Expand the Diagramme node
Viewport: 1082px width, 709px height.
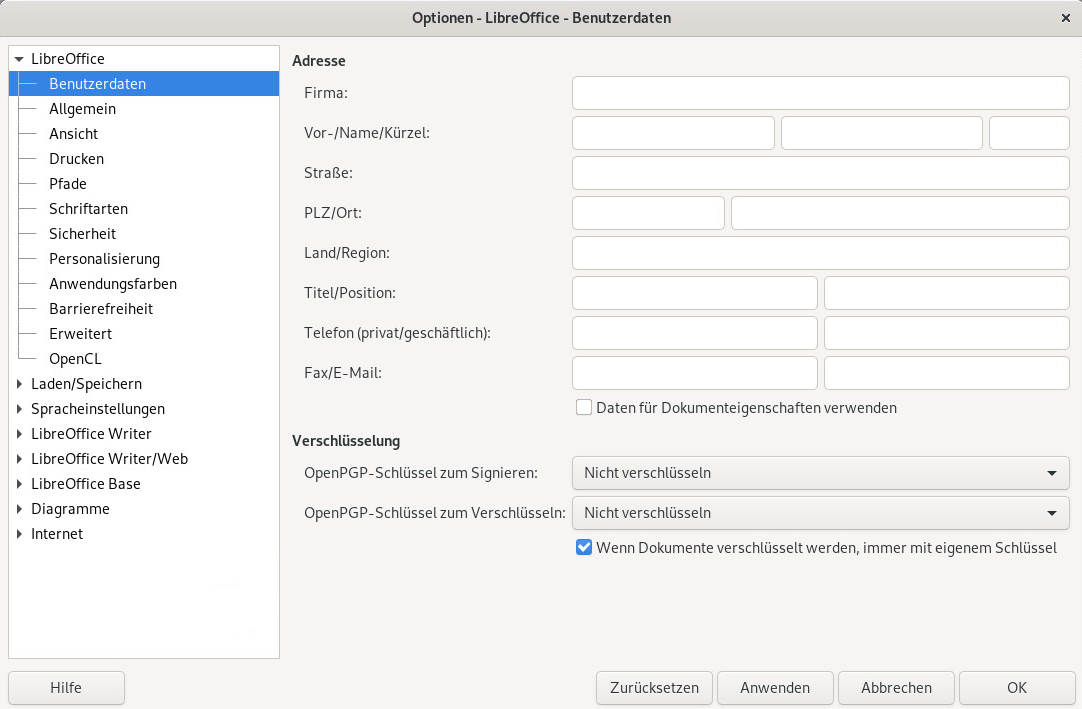click(x=19, y=509)
